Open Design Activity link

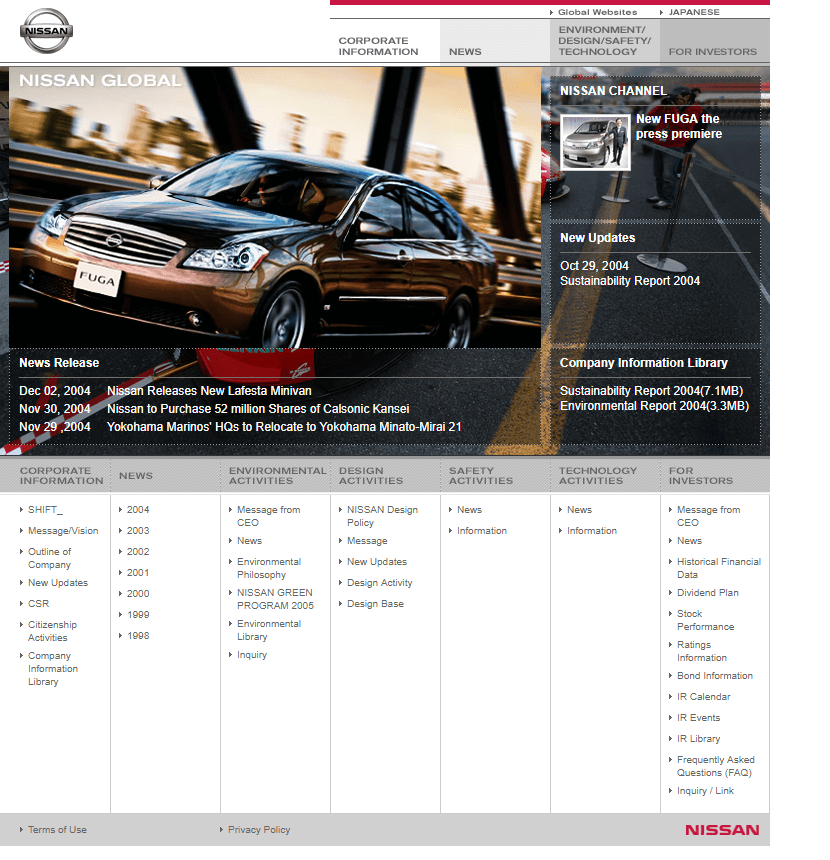(379, 582)
